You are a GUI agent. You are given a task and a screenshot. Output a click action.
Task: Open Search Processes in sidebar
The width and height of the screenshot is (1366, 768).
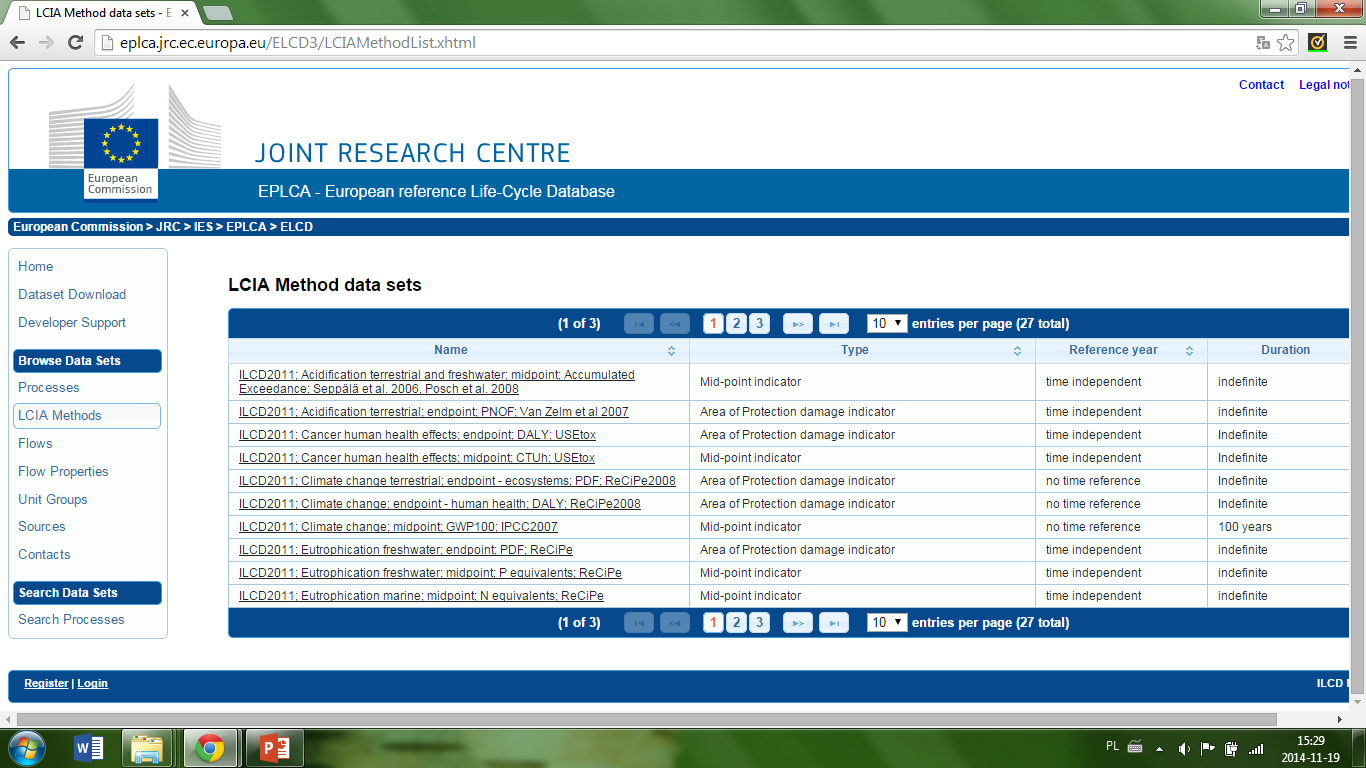tap(71, 619)
